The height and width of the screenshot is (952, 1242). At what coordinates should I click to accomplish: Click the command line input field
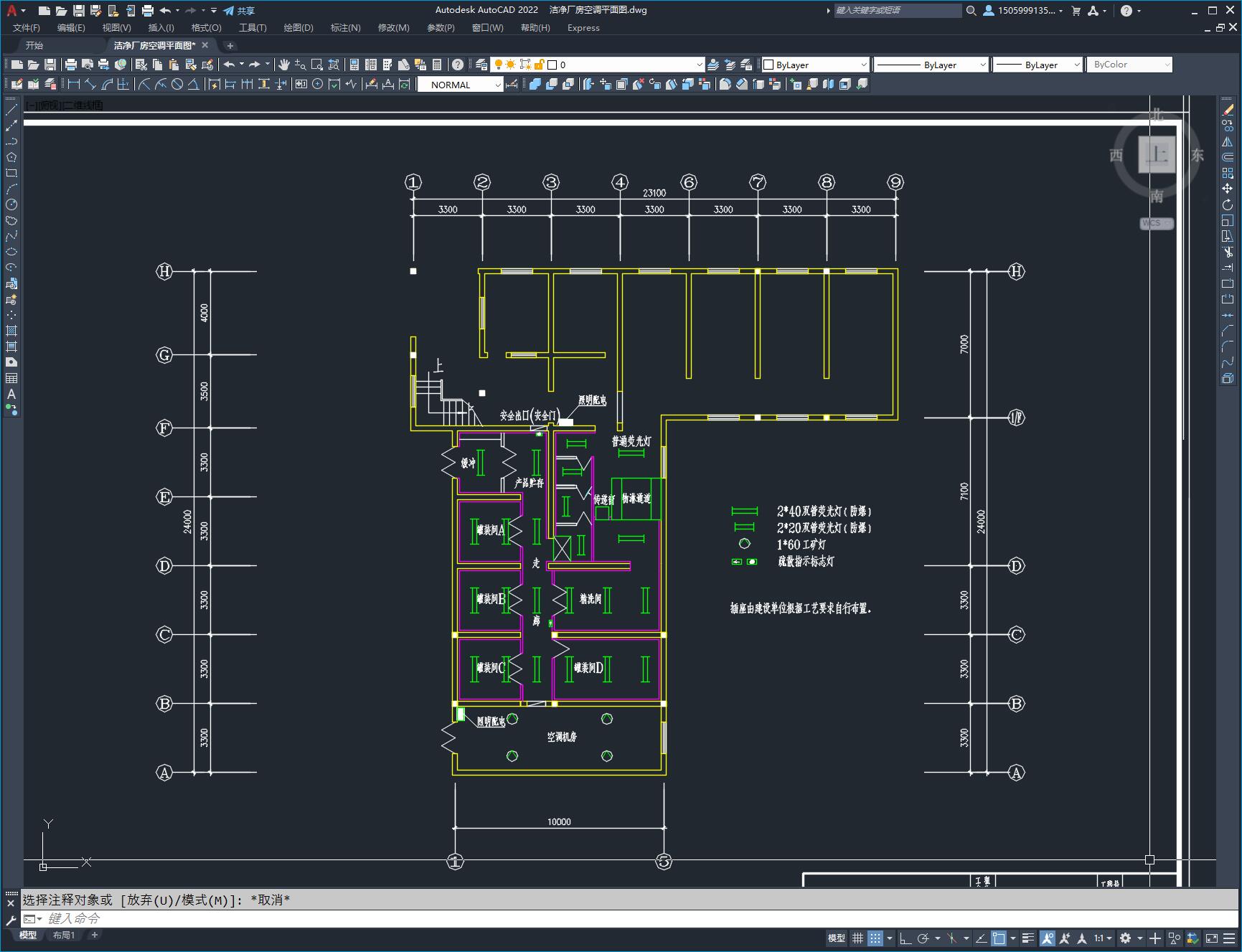[631, 918]
